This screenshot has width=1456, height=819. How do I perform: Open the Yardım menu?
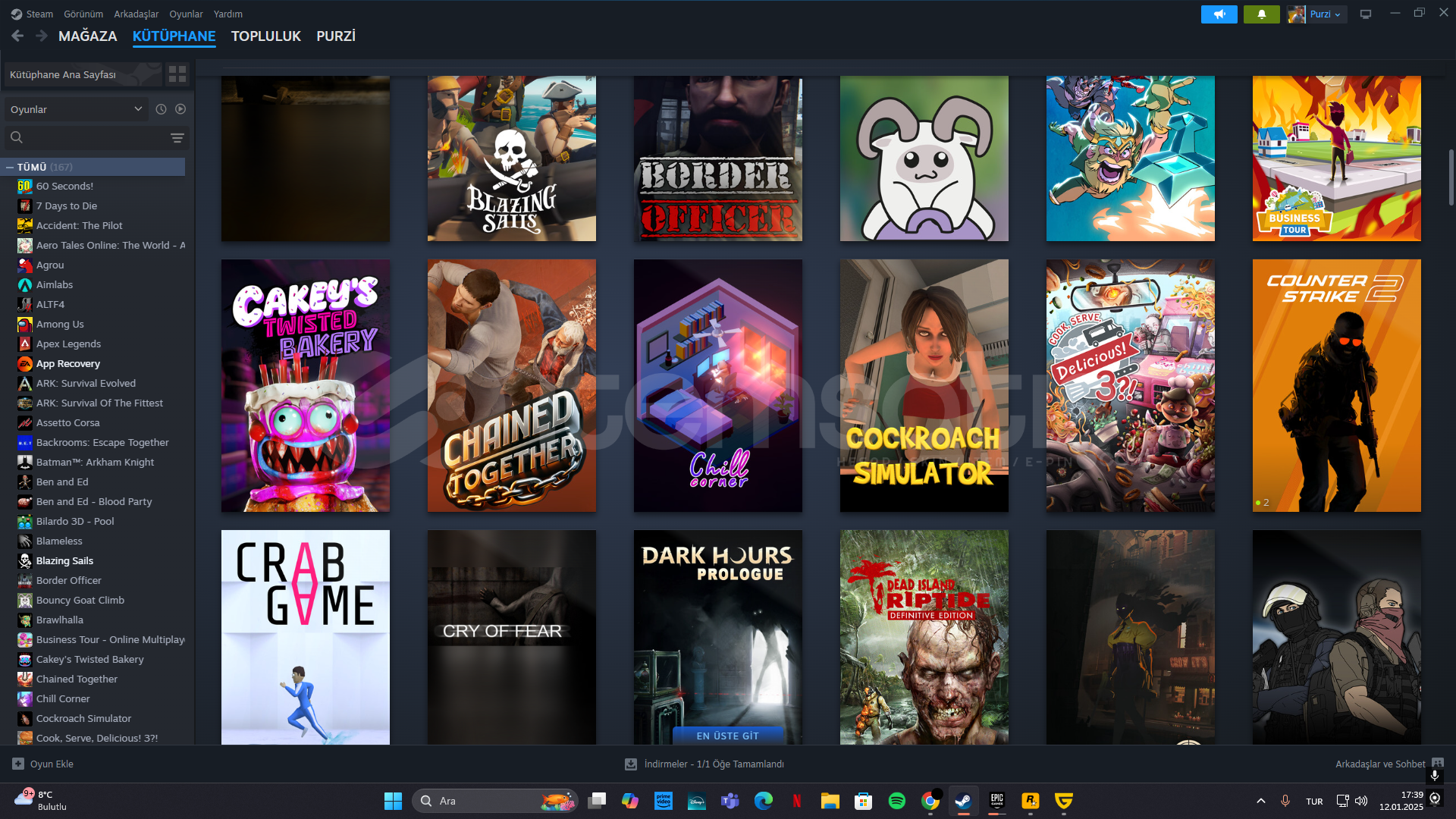[228, 14]
